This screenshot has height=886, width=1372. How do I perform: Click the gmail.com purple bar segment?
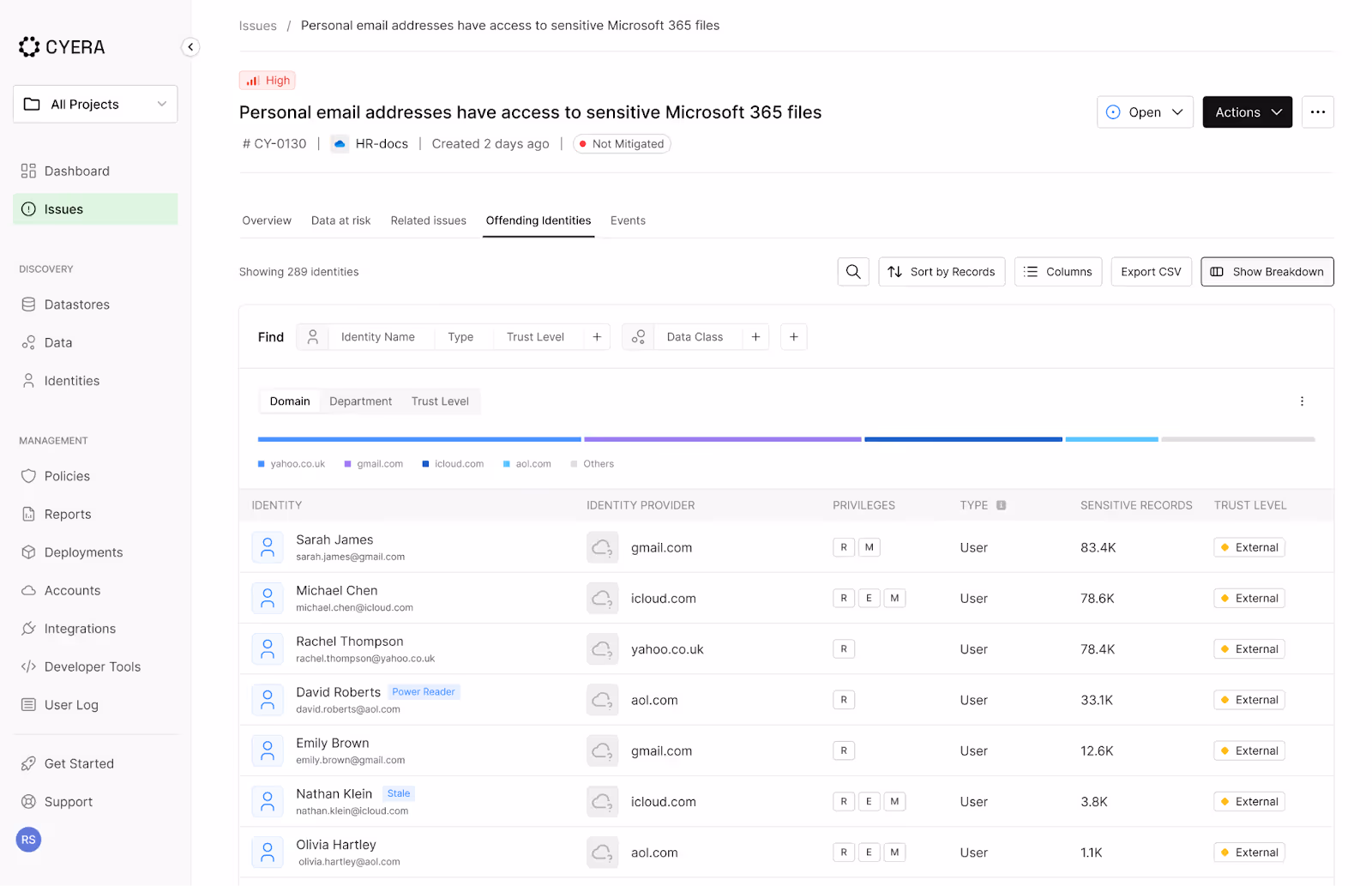point(723,439)
